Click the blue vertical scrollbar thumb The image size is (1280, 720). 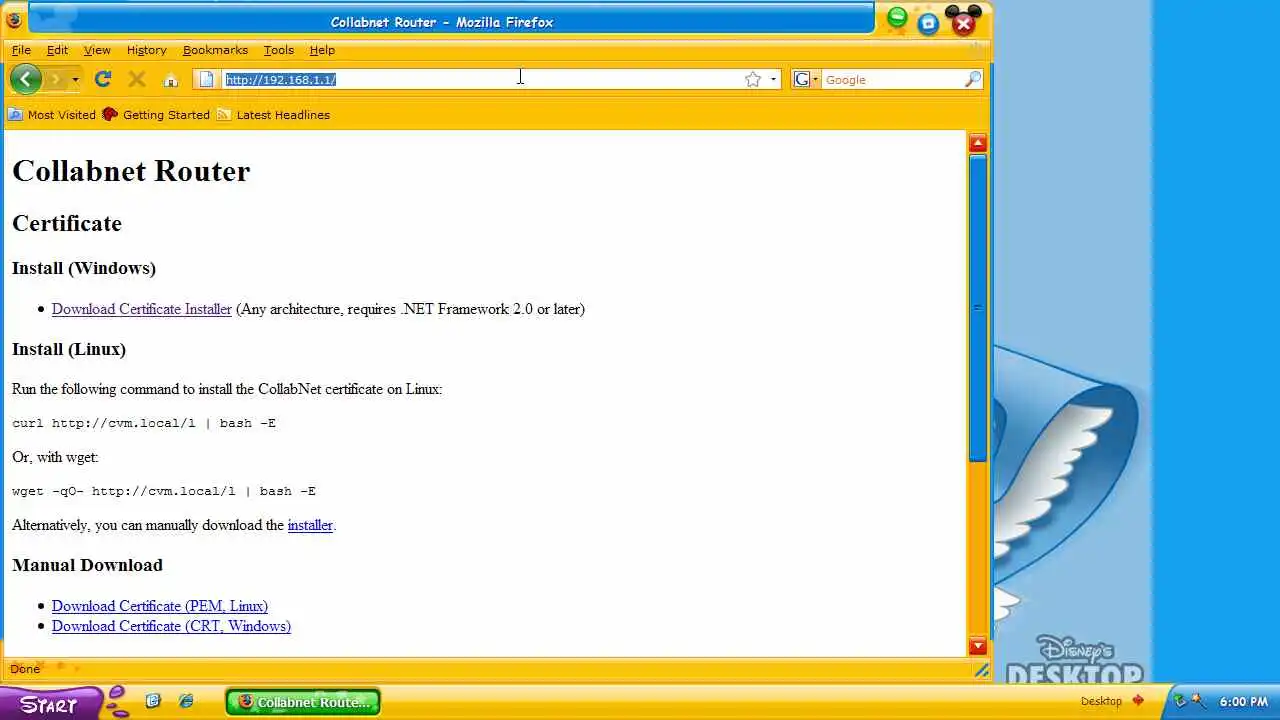tap(978, 308)
